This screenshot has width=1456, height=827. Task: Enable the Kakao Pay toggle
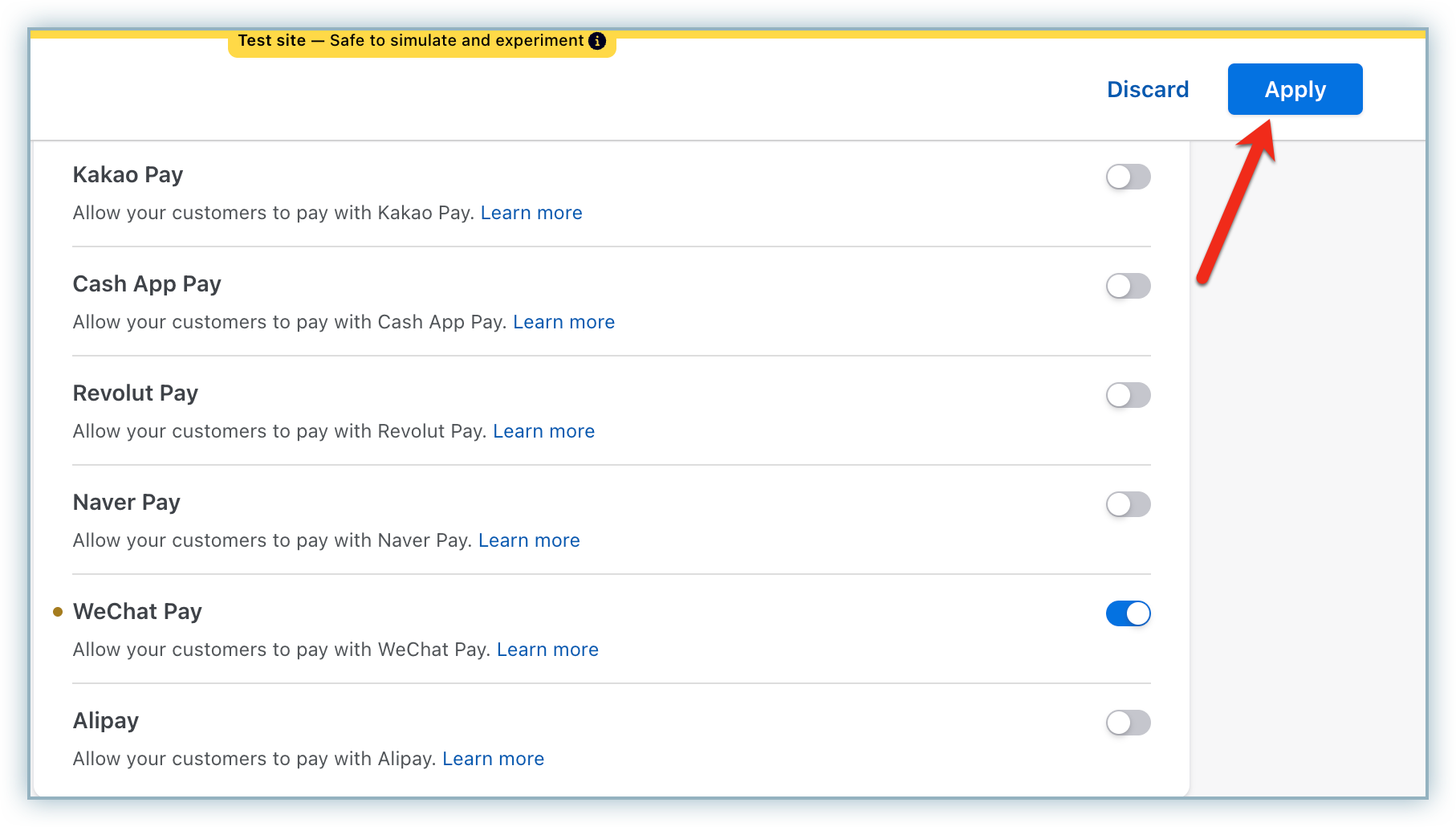coord(1128,177)
